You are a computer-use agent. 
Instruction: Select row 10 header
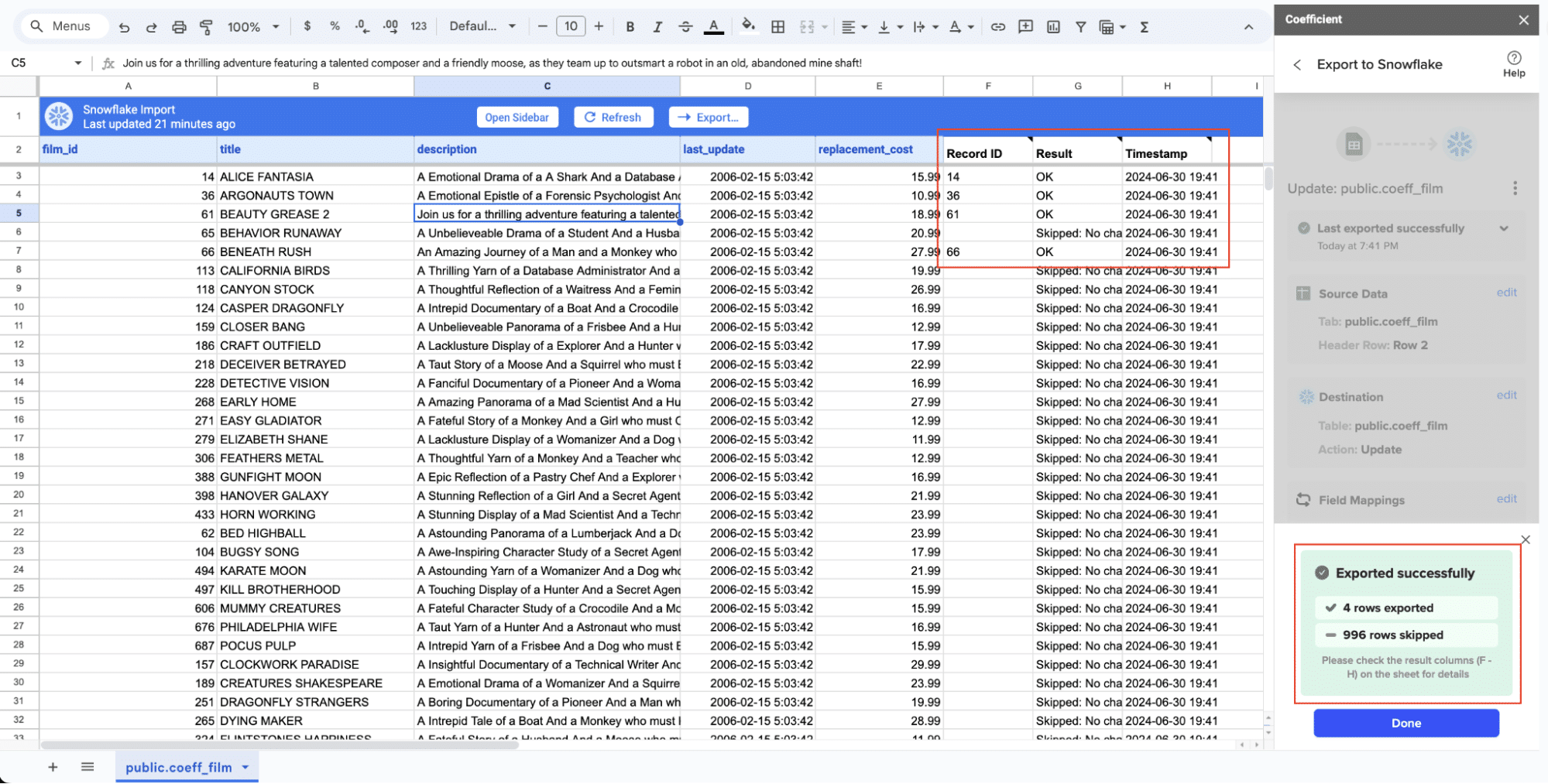click(x=19, y=307)
